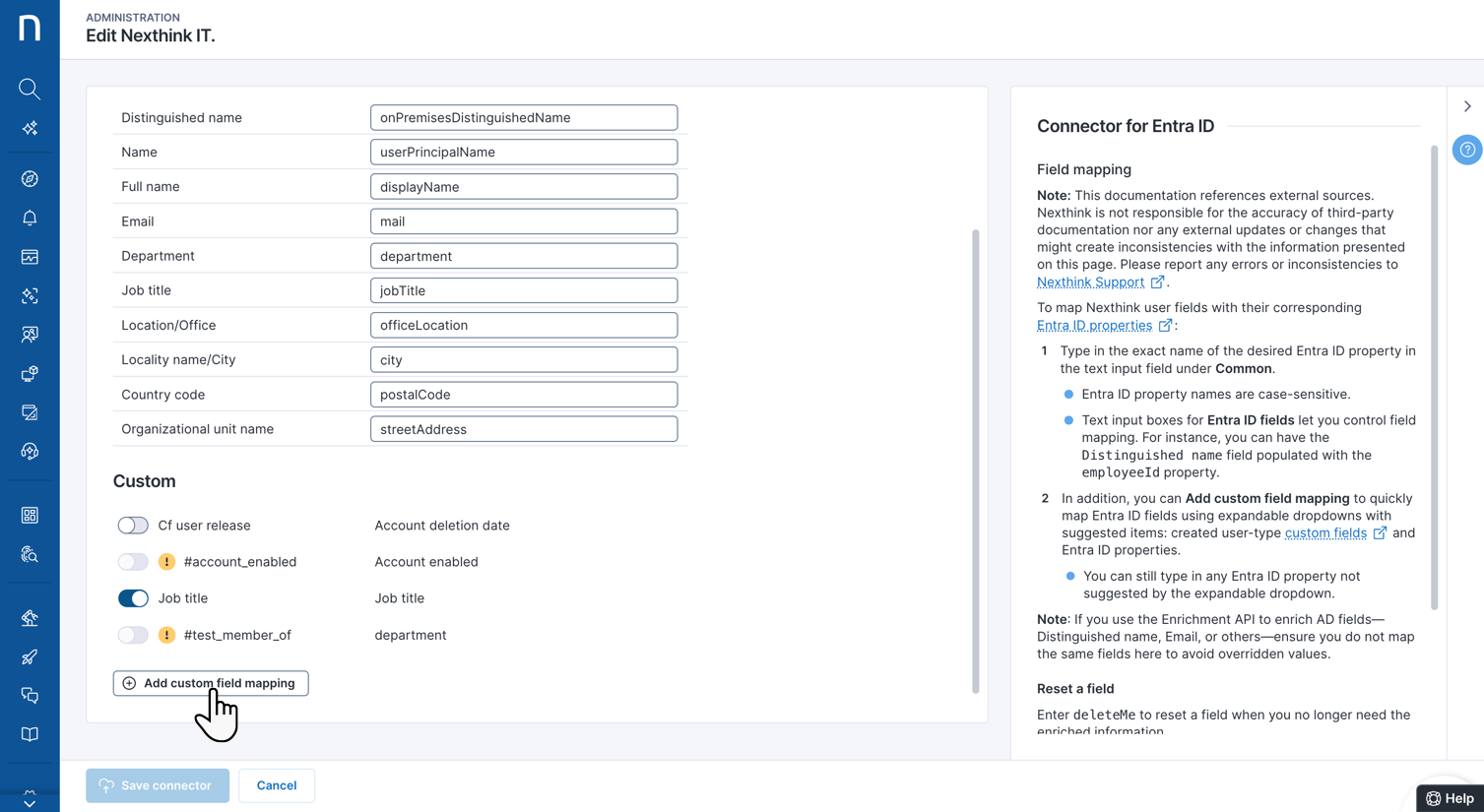Click the Cancel button

click(x=277, y=785)
